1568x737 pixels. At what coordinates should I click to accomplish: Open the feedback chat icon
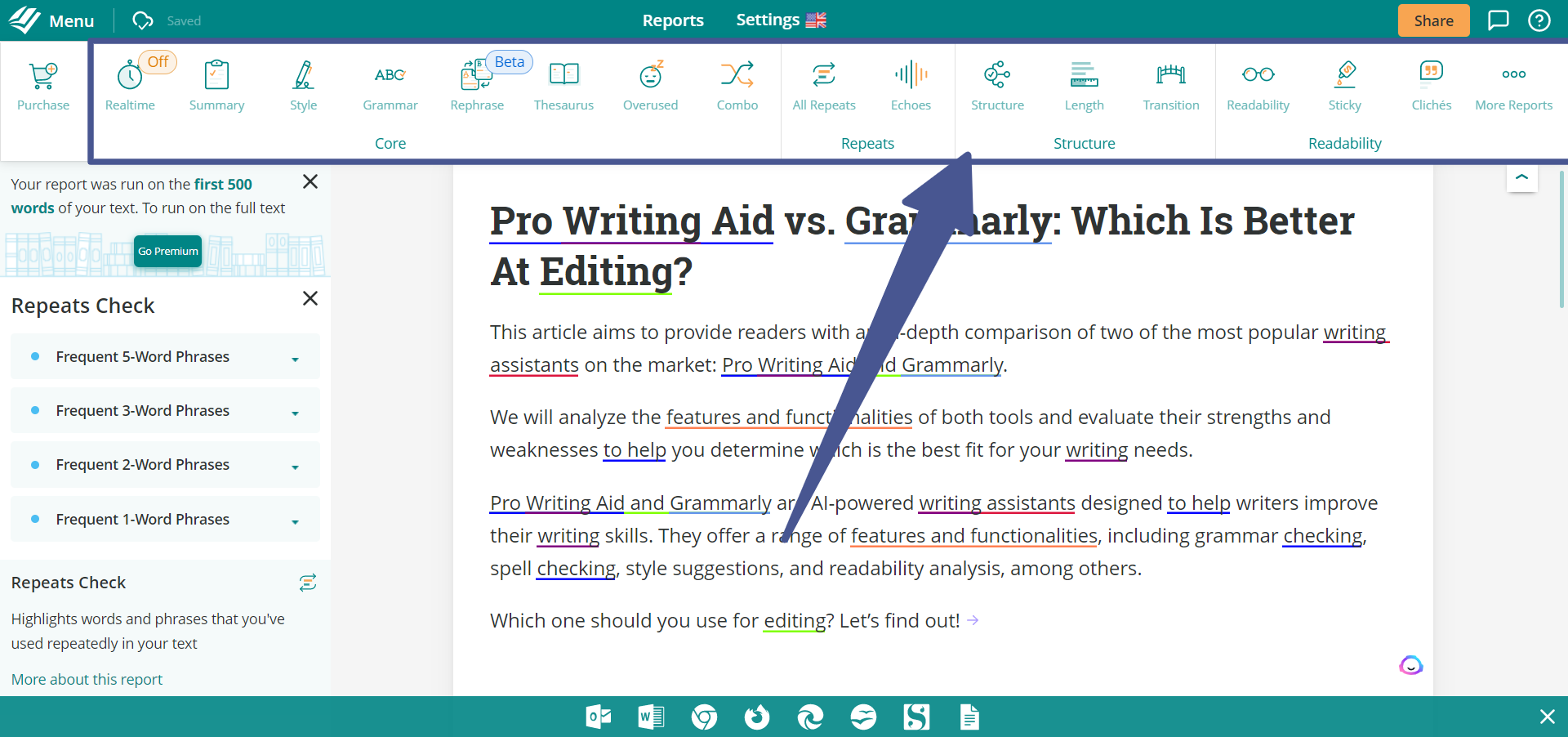click(1498, 20)
